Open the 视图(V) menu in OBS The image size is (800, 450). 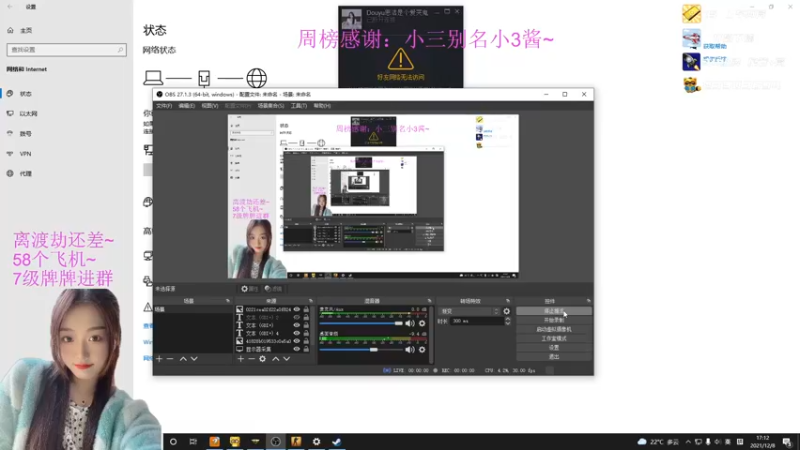click(x=210, y=106)
